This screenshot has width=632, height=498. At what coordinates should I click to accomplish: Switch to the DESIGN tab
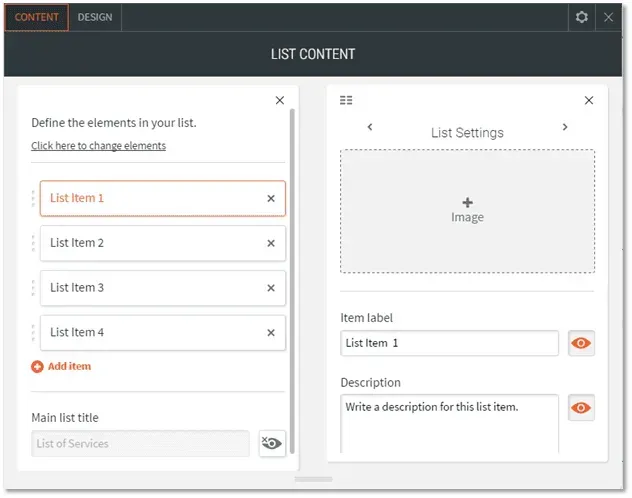point(95,17)
